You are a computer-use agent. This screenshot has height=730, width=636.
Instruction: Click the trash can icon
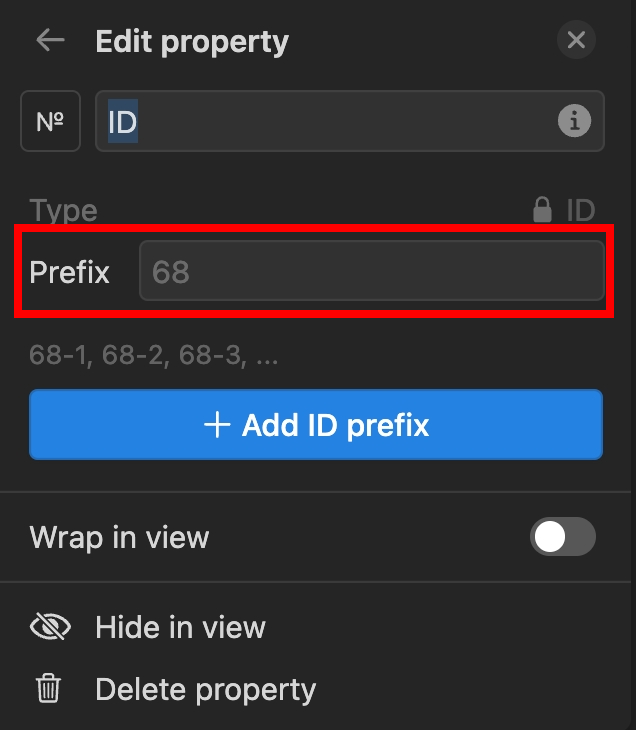pos(49,689)
